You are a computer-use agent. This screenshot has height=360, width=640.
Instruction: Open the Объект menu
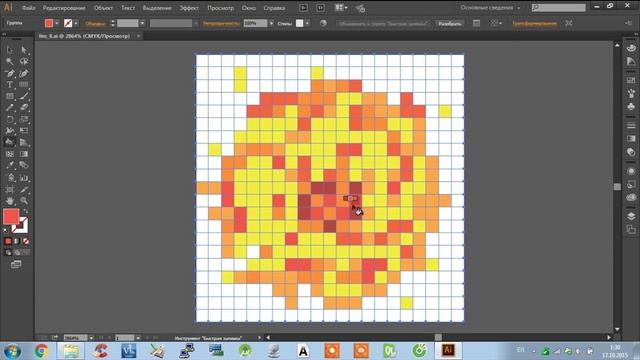tap(103, 8)
